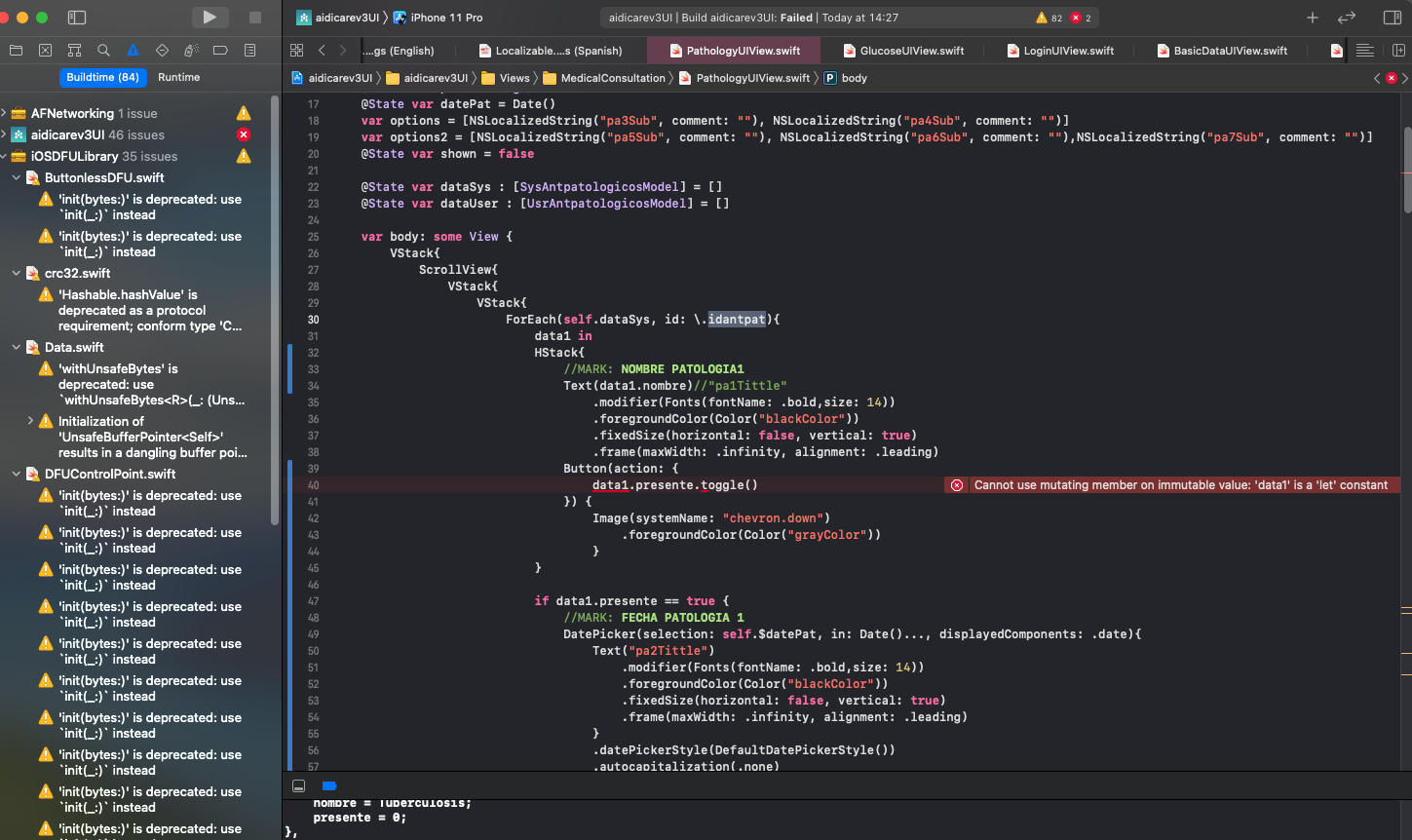1412x840 pixels.
Task: Collapse Data.swift issue list
Action: (16, 347)
